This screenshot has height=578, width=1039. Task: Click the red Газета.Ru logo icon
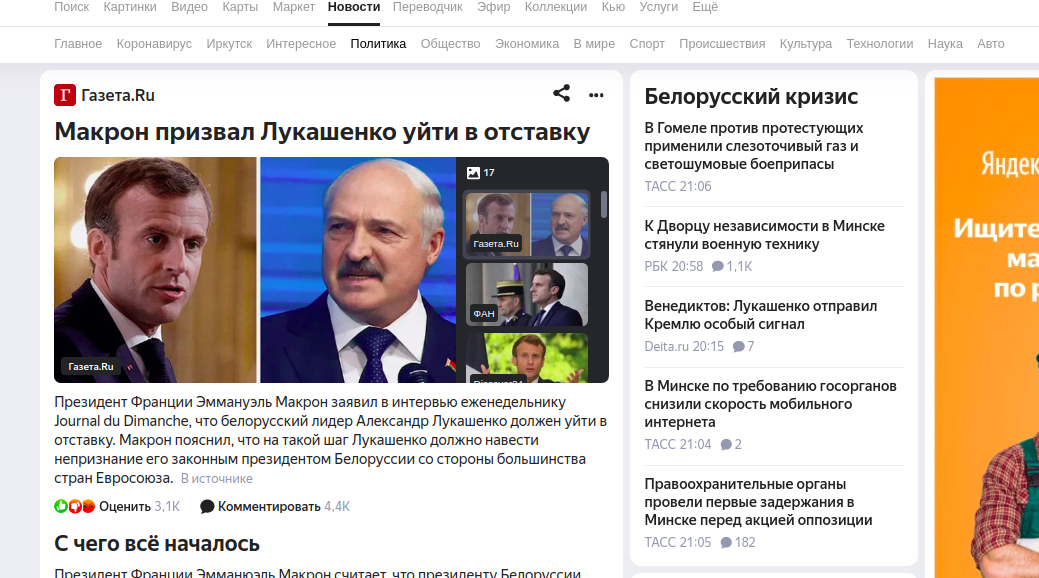pyautogui.click(x=65, y=95)
